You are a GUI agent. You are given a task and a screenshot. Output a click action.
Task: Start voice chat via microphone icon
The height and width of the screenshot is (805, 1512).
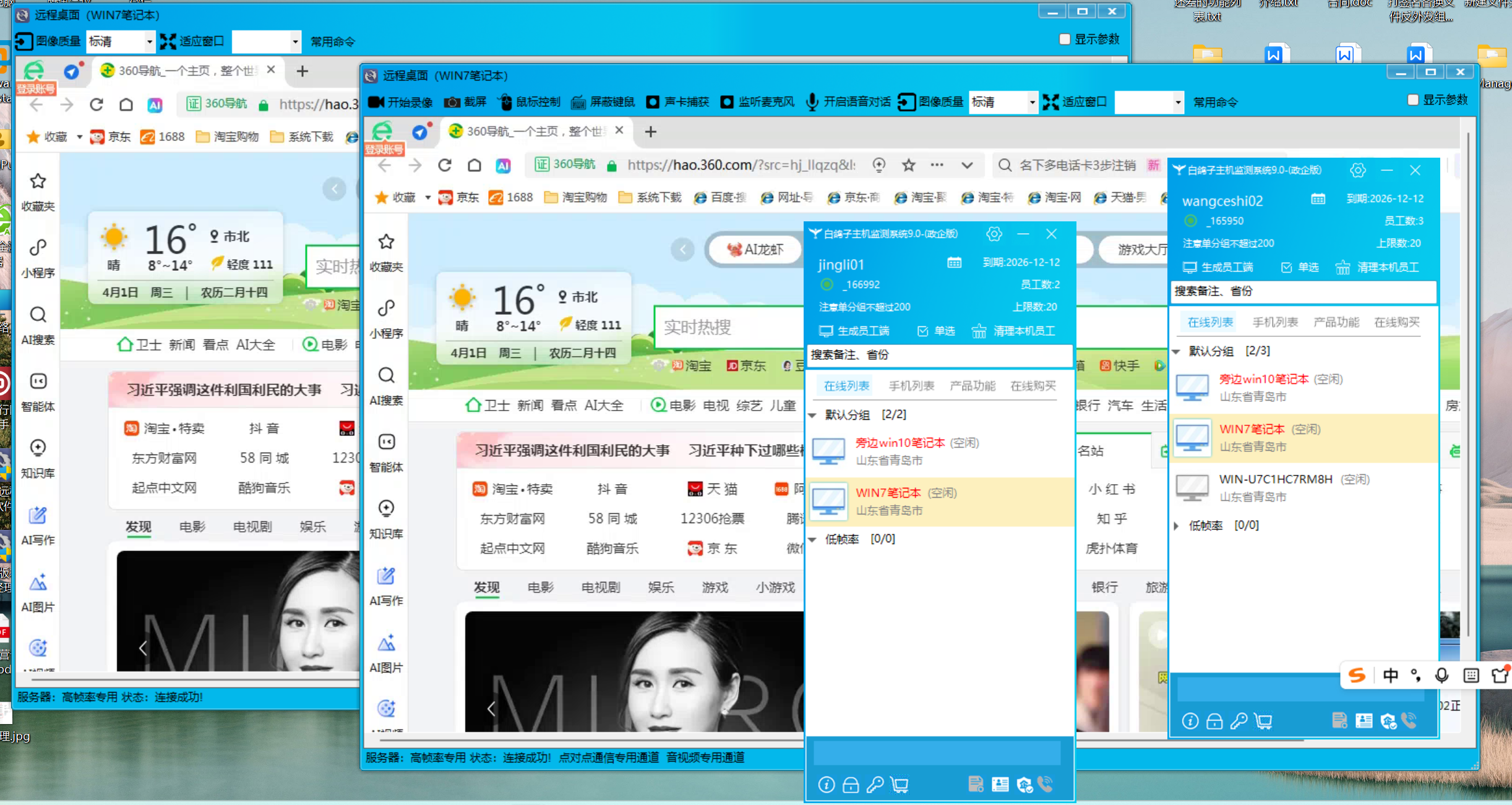tap(812, 102)
